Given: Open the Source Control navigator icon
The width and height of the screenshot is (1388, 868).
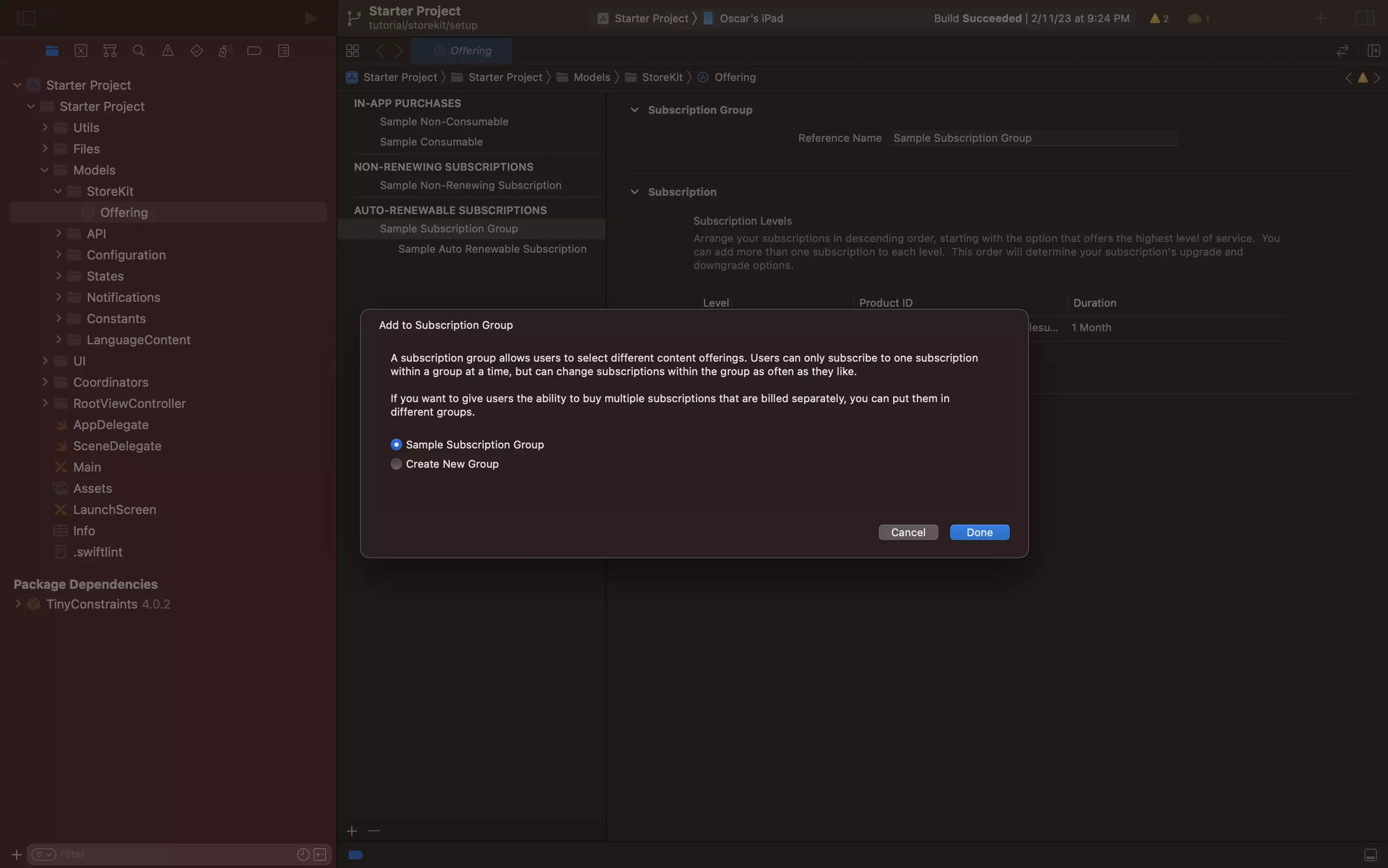Looking at the screenshot, I should [81, 51].
